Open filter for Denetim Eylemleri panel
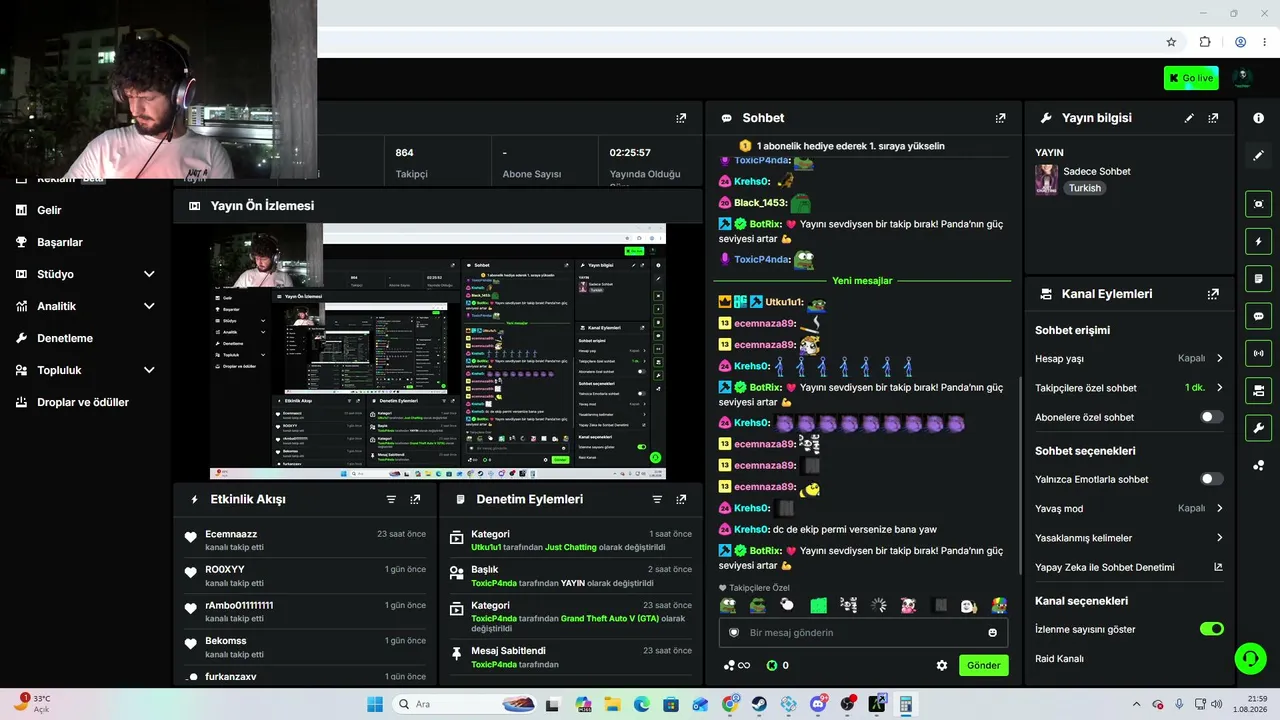The width and height of the screenshot is (1280, 720). point(657,499)
